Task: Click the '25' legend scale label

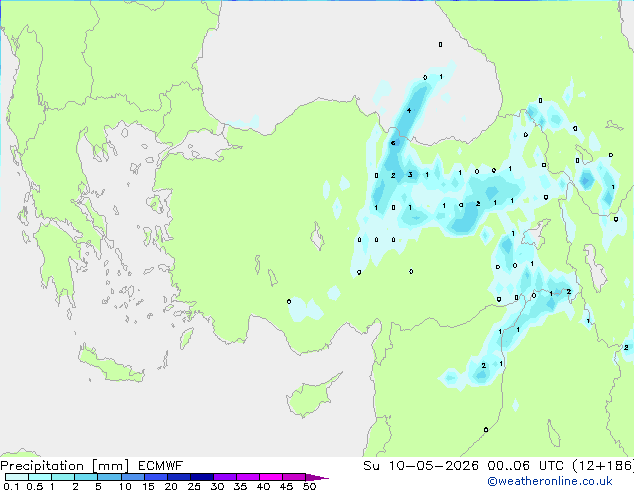Action: 194,486
